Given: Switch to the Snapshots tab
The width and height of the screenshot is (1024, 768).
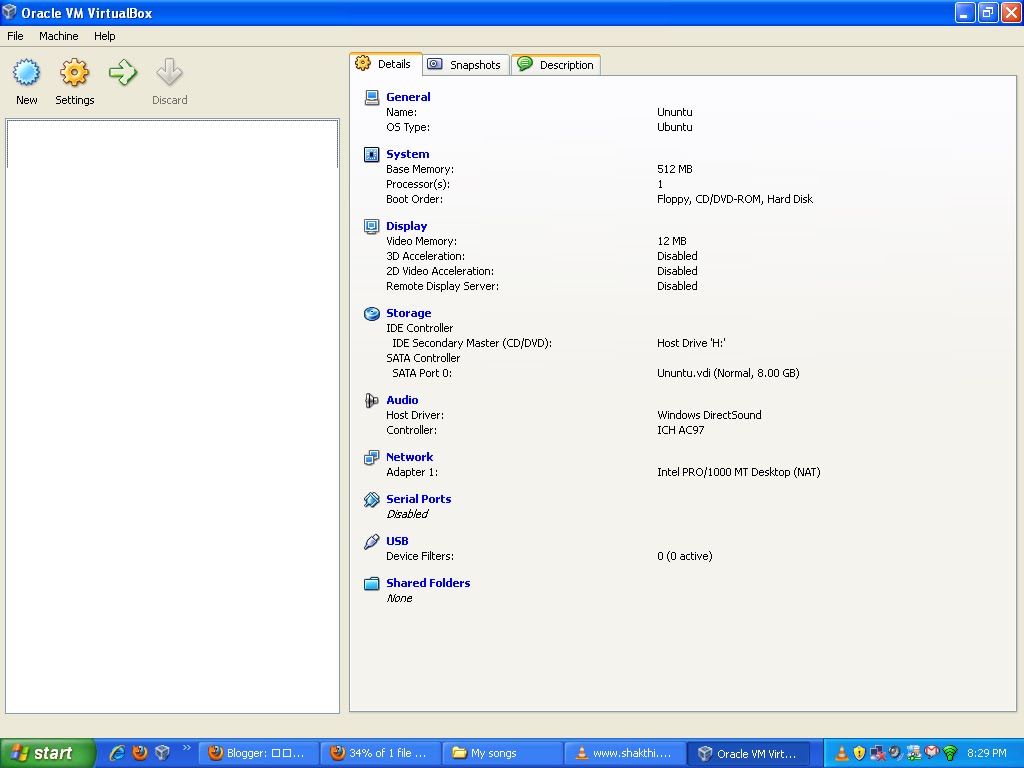Looking at the screenshot, I should (466, 65).
